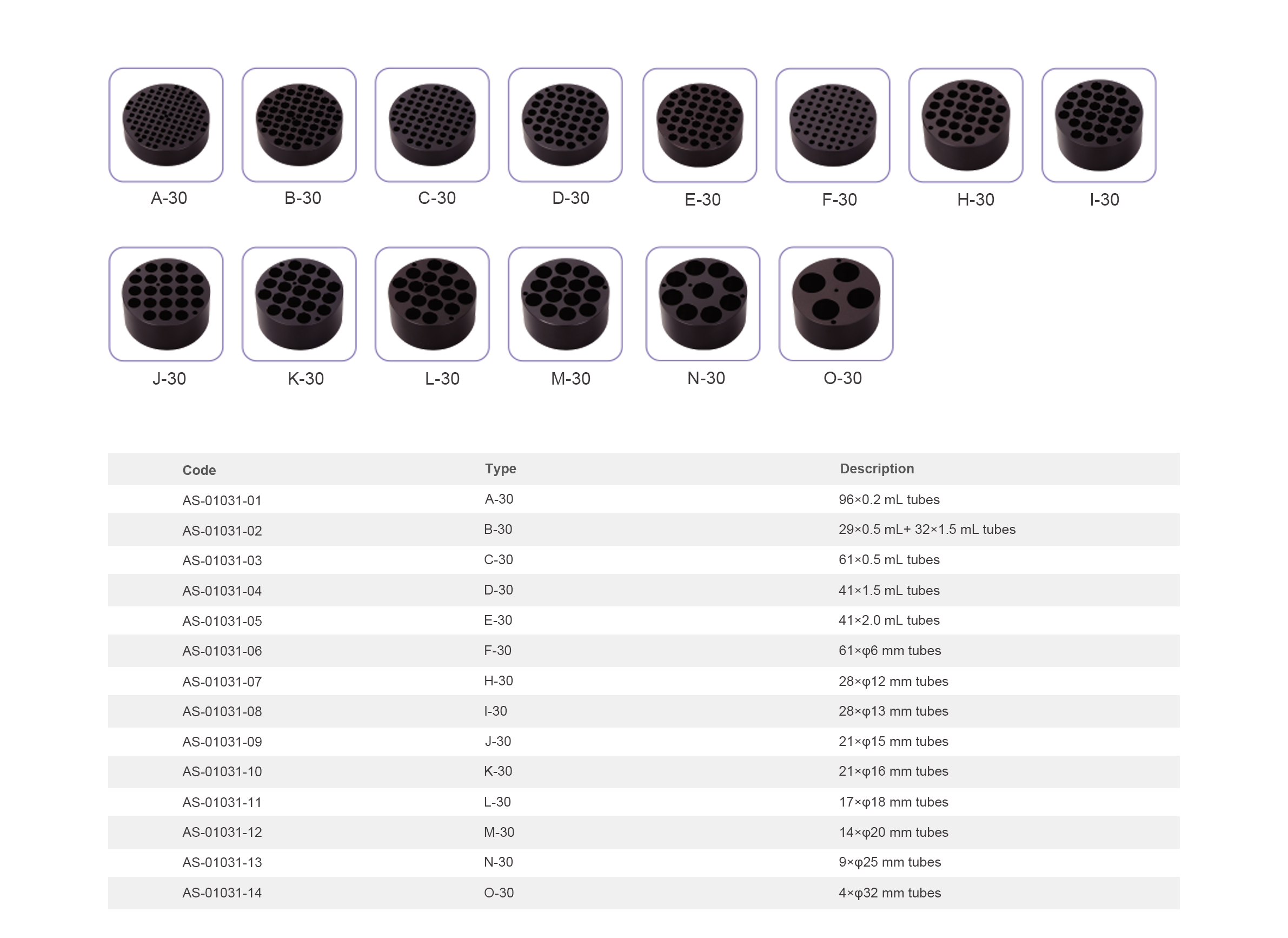Click the L-30 caption under its thumbnail
Screen dimensions: 1288x938
(x=442, y=379)
